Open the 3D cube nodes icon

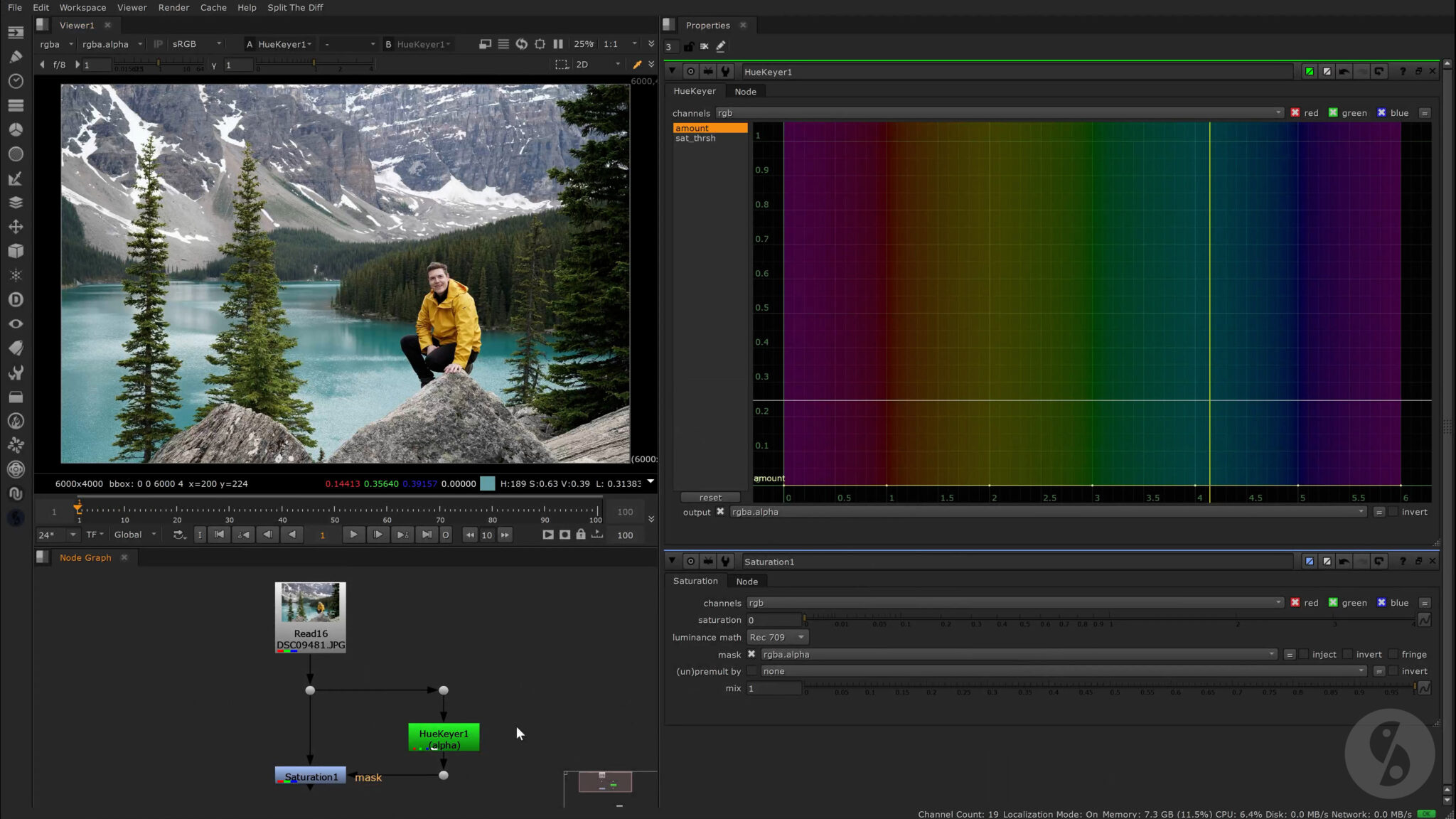pos(16,251)
